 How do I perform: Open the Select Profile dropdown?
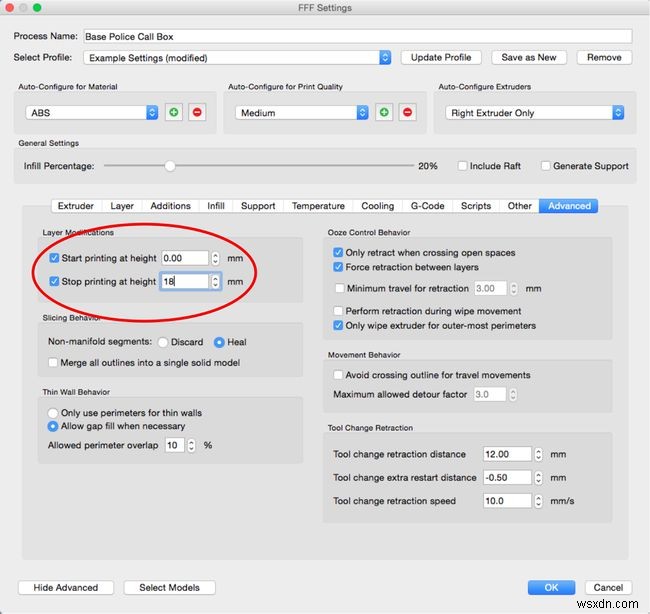237,58
